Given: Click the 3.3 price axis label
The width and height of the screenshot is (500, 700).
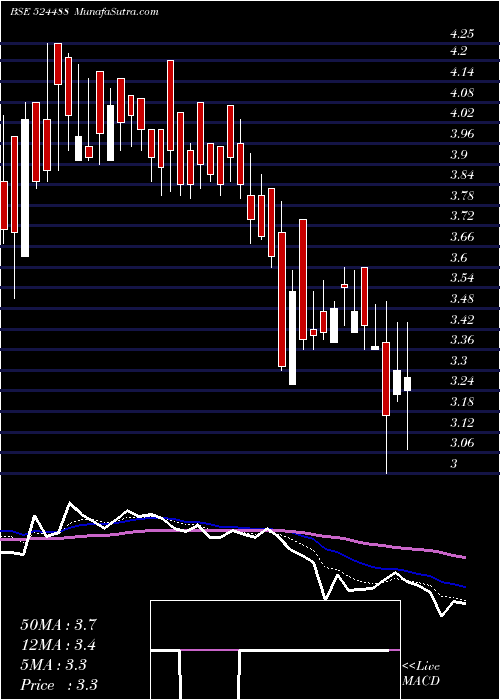Looking at the screenshot, I should (x=458, y=360).
